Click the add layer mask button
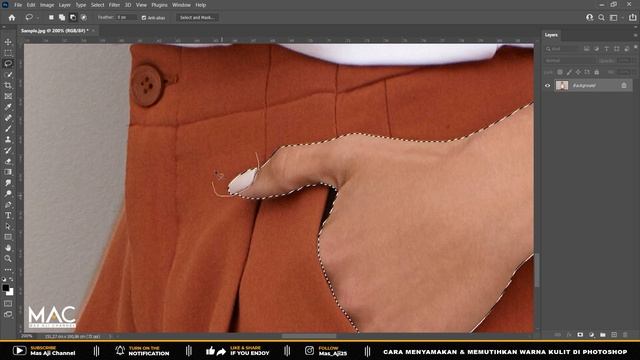The image size is (640, 360). tap(580, 335)
